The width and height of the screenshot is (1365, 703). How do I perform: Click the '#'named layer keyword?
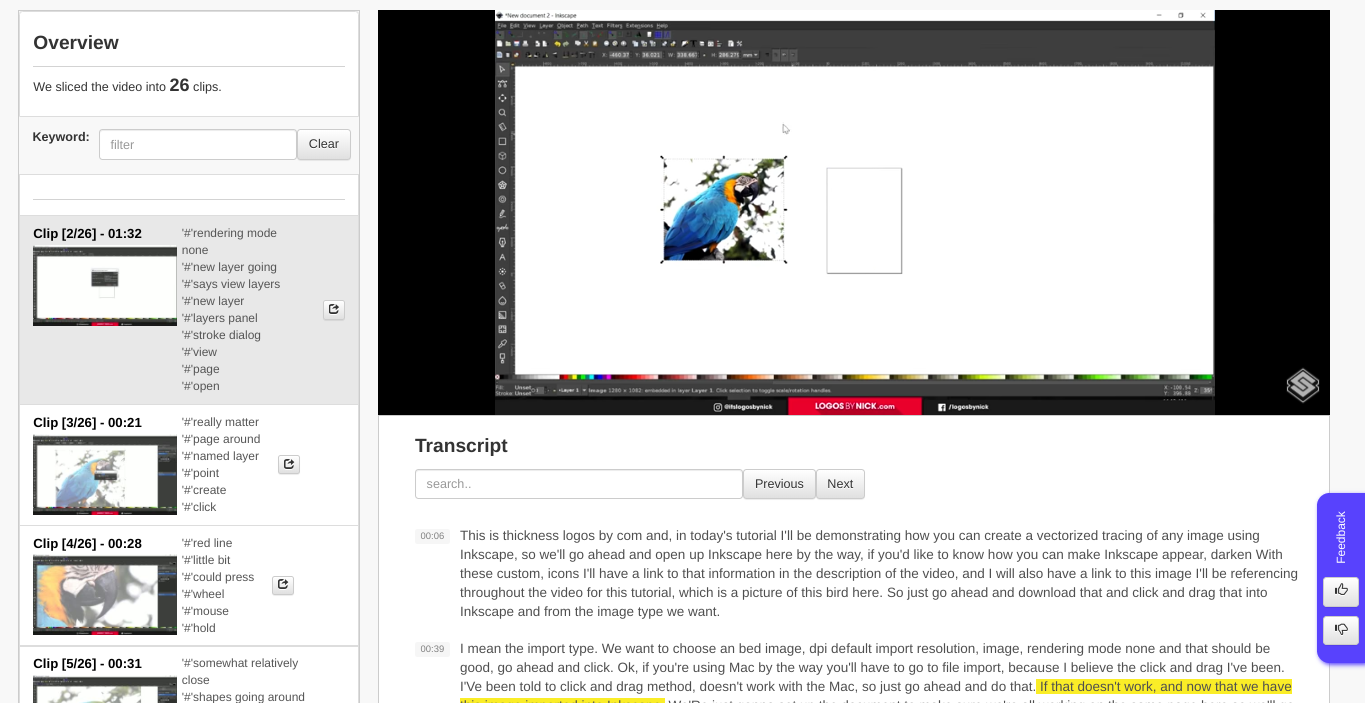point(220,456)
